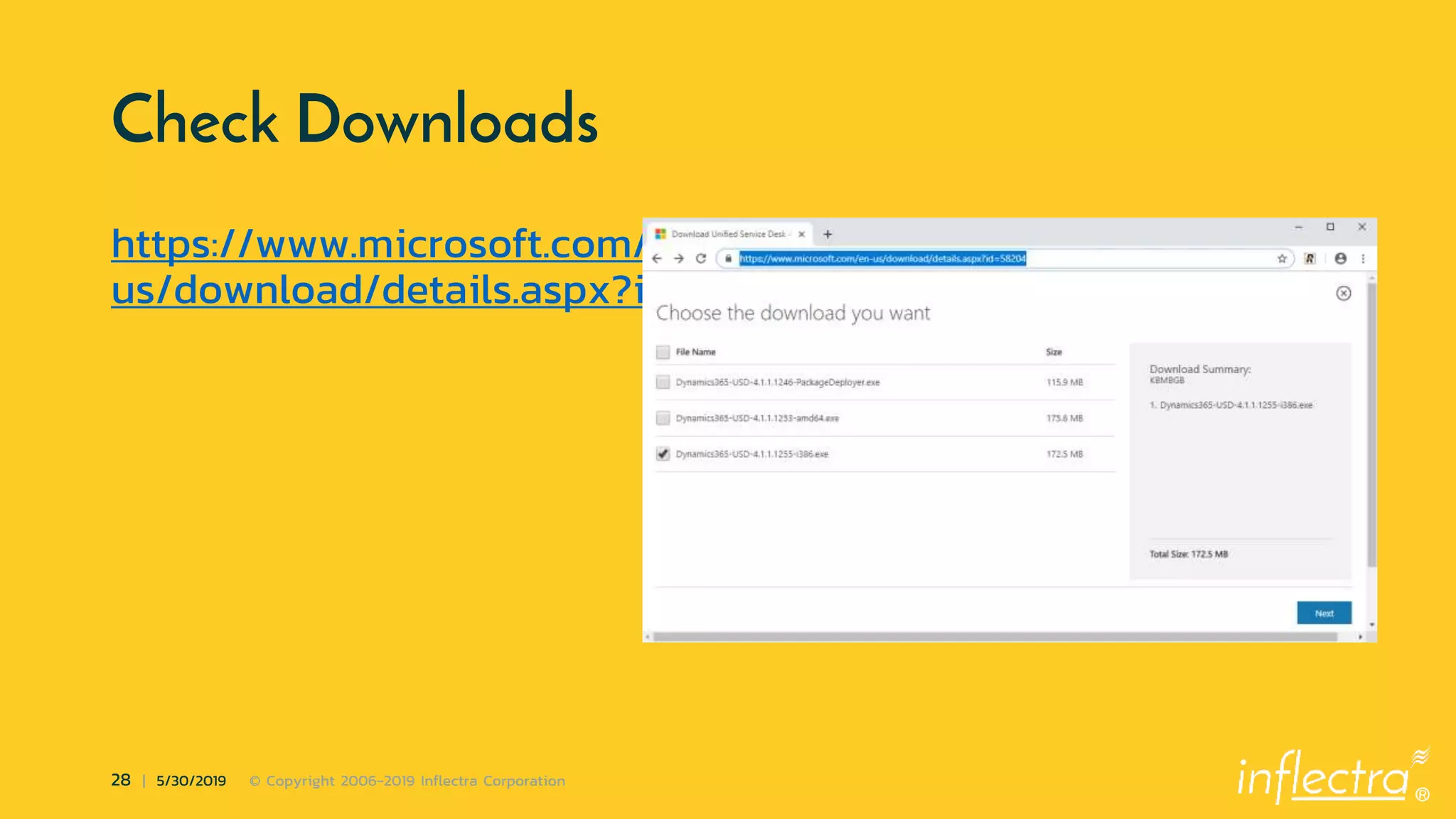Open the R browser extension icon
Screen dimensions: 1456x819
[1310, 259]
